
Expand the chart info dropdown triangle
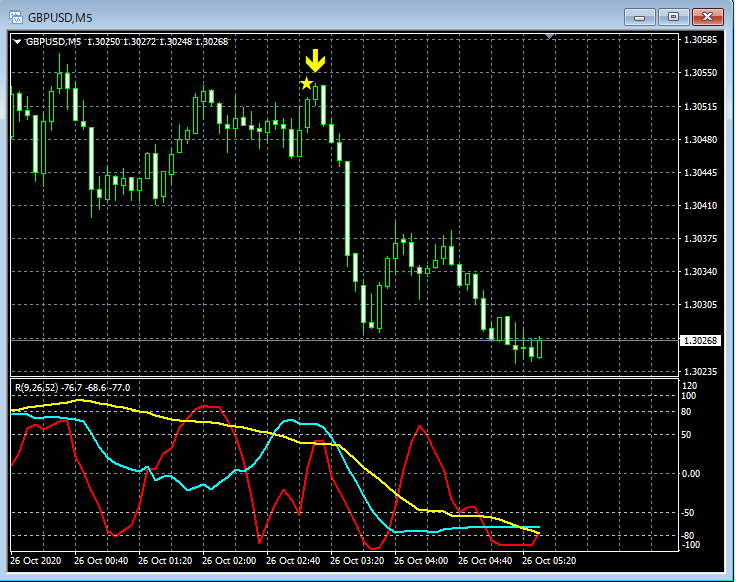(x=17, y=42)
